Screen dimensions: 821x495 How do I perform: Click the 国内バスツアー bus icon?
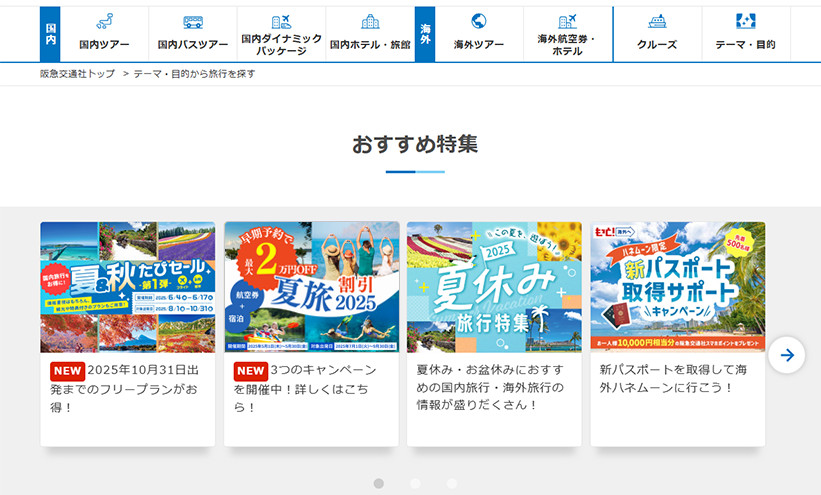(x=193, y=21)
